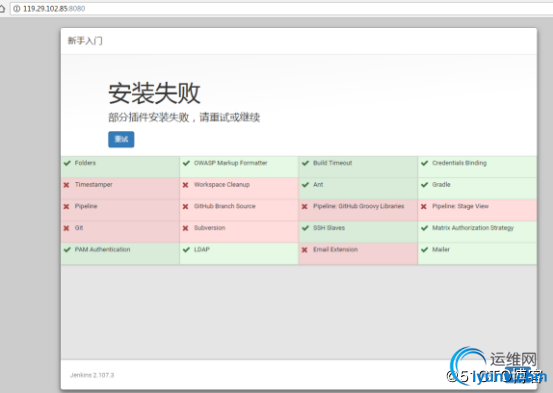
Task: Click the check icon for Credentials Binding
Action: pyautogui.click(x=425, y=163)
